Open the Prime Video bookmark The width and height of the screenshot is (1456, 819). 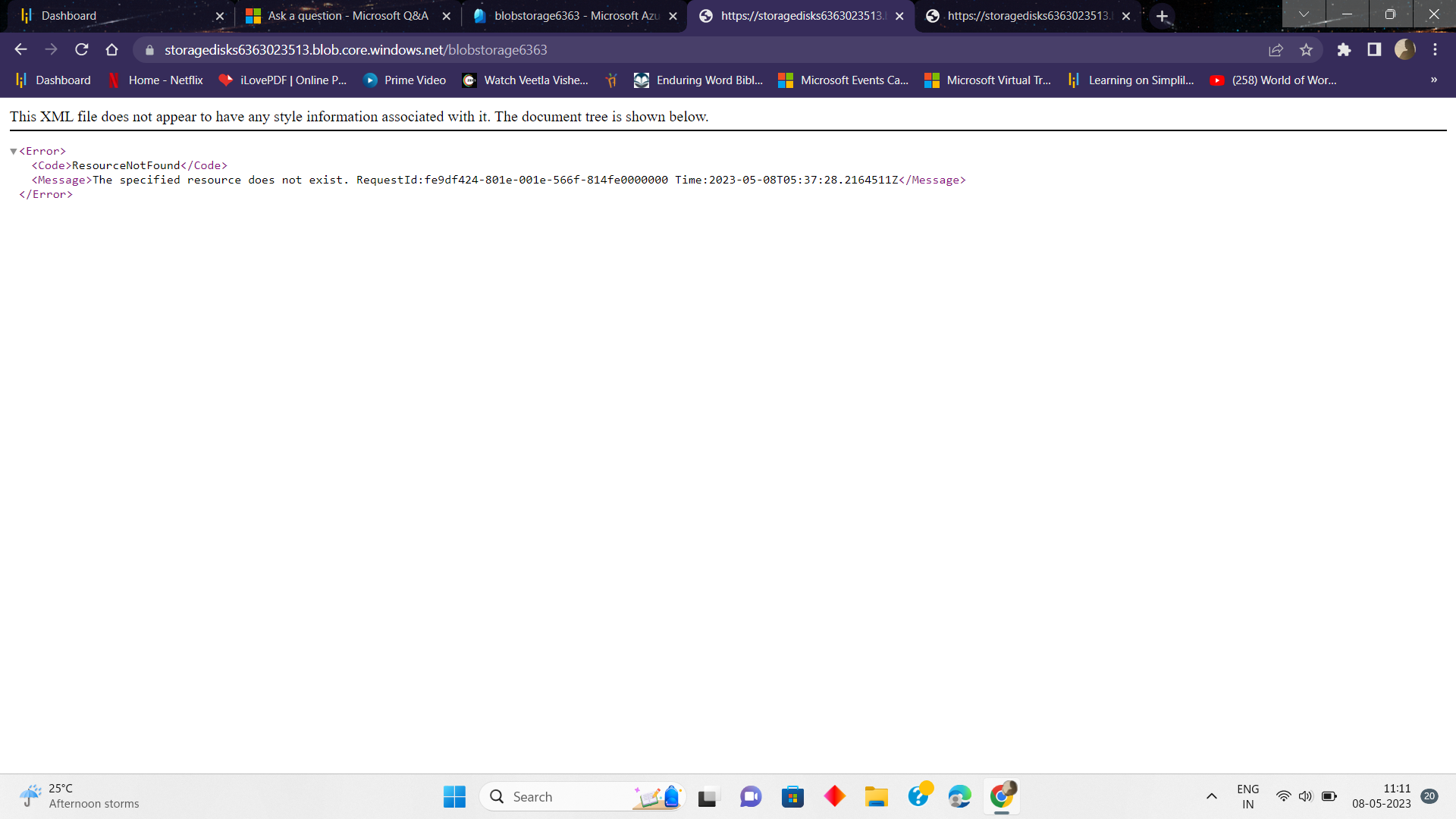pos(404,80)
